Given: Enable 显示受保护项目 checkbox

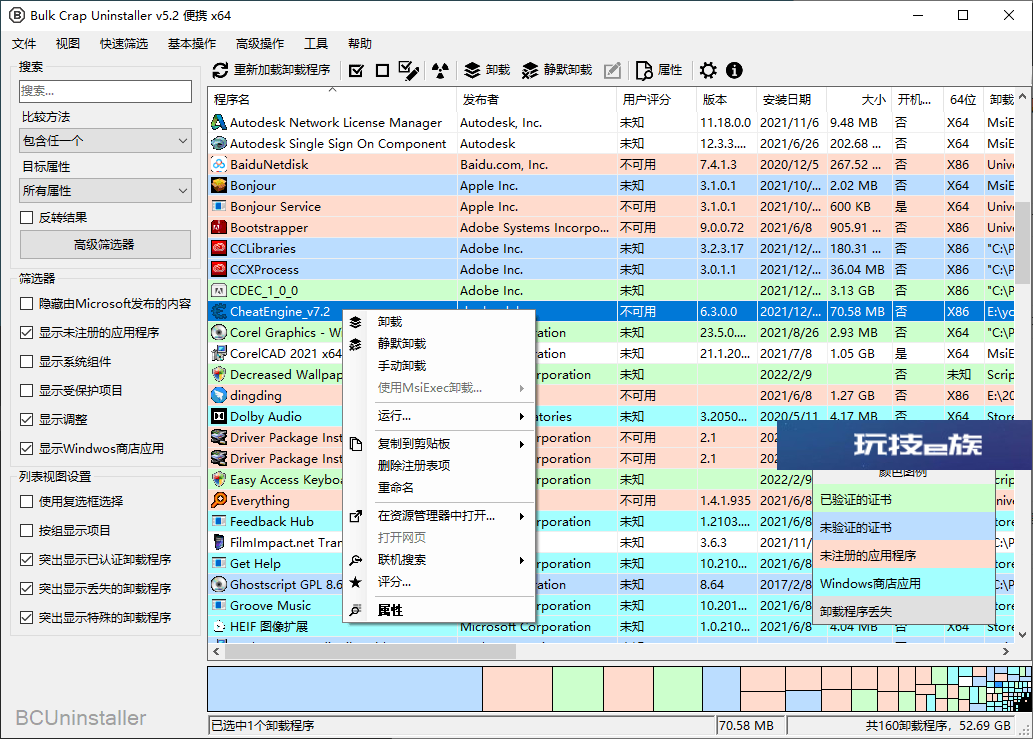Looking at the screenshot, I should [27, 391].
